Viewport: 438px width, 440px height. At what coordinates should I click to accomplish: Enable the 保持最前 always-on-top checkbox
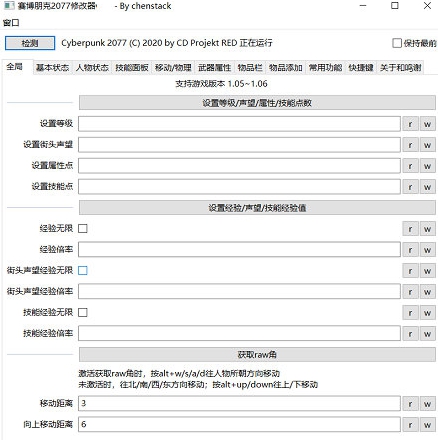pos(397,43)
